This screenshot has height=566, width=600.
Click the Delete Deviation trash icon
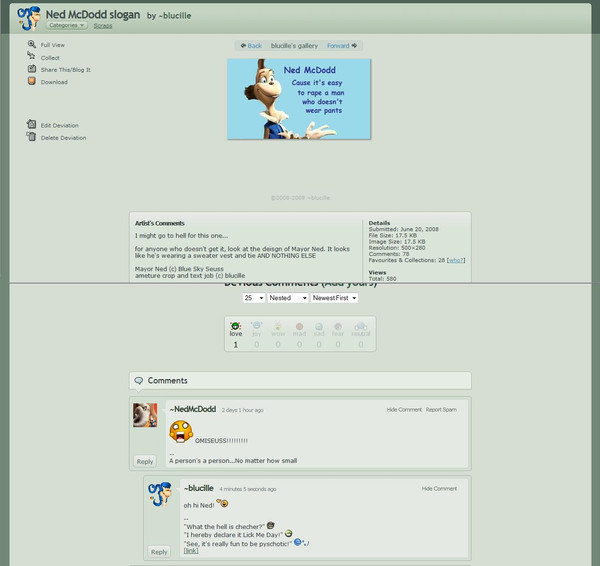click(31, 137)
